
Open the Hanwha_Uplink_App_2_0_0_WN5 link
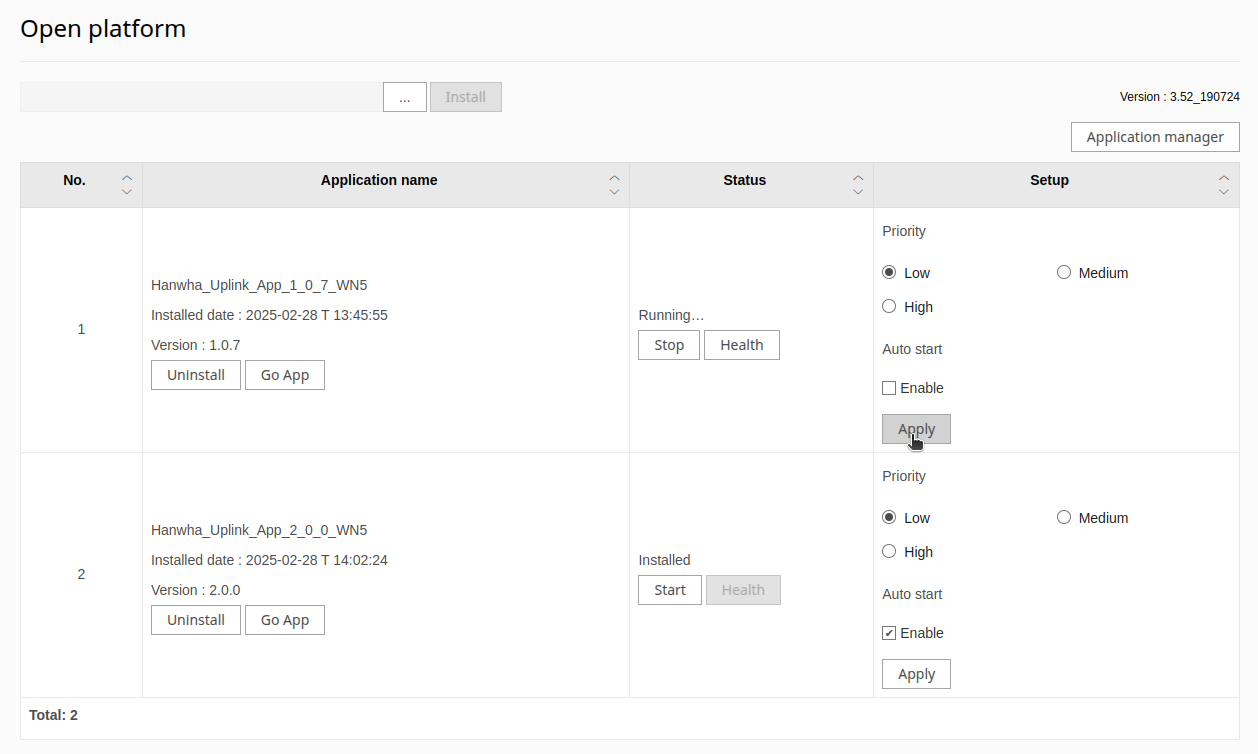click(259, 529)
